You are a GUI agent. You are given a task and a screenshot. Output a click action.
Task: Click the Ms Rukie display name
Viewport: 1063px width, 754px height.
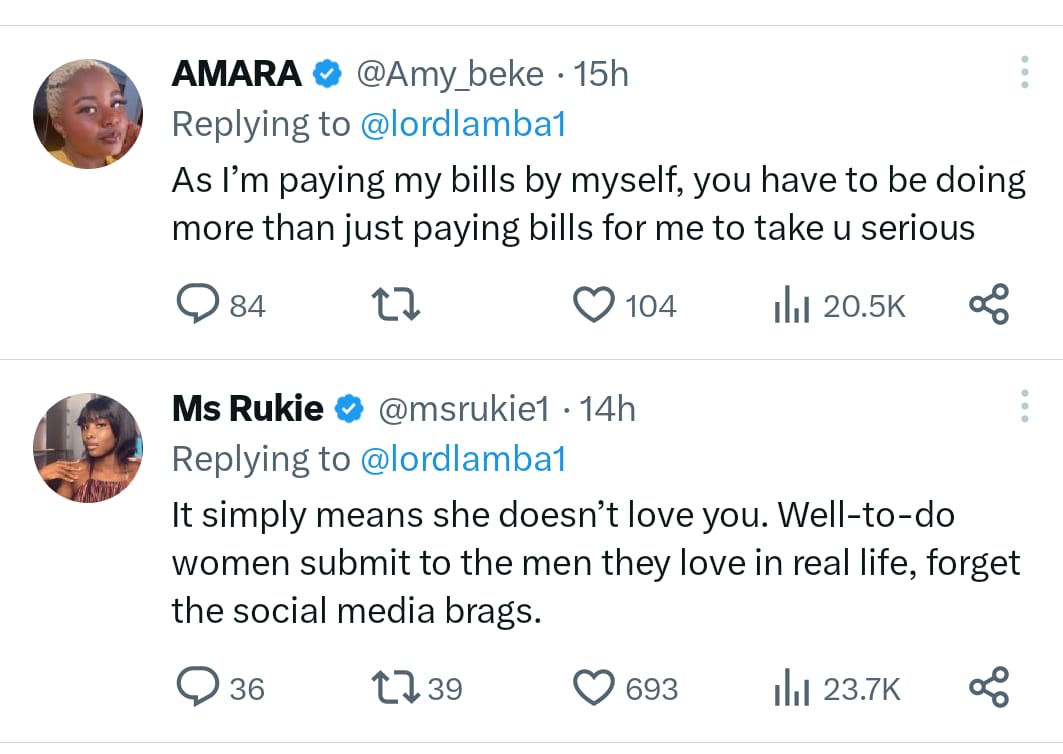click(x=248, y=408)
